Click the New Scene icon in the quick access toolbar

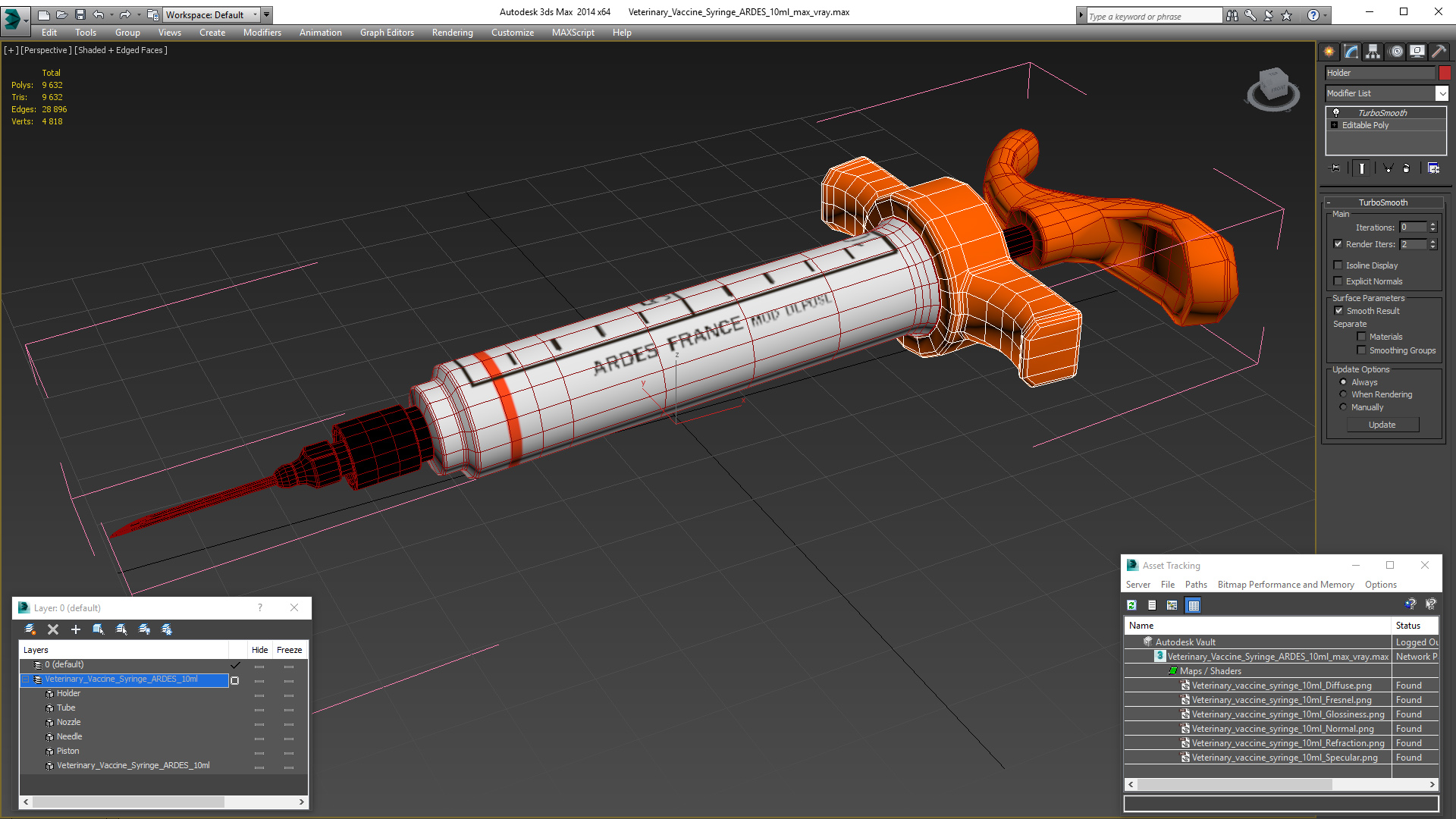click(x=43, y=14)
